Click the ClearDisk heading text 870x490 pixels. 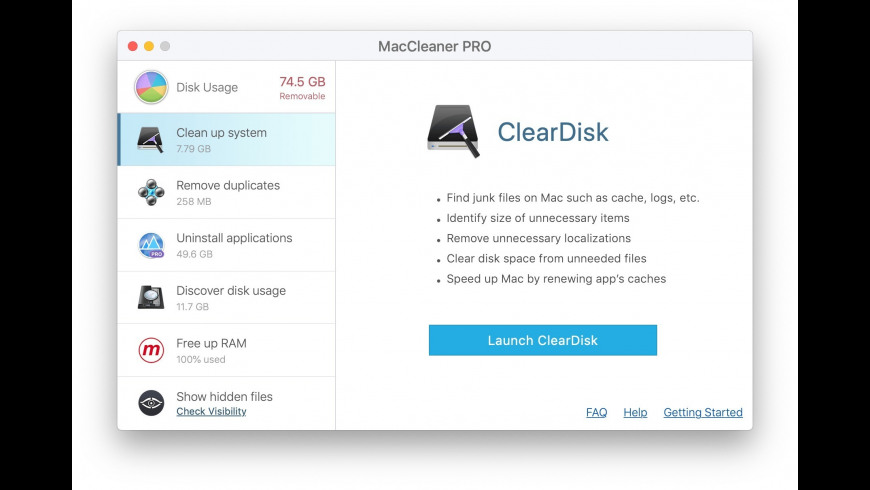coord(553,132)
